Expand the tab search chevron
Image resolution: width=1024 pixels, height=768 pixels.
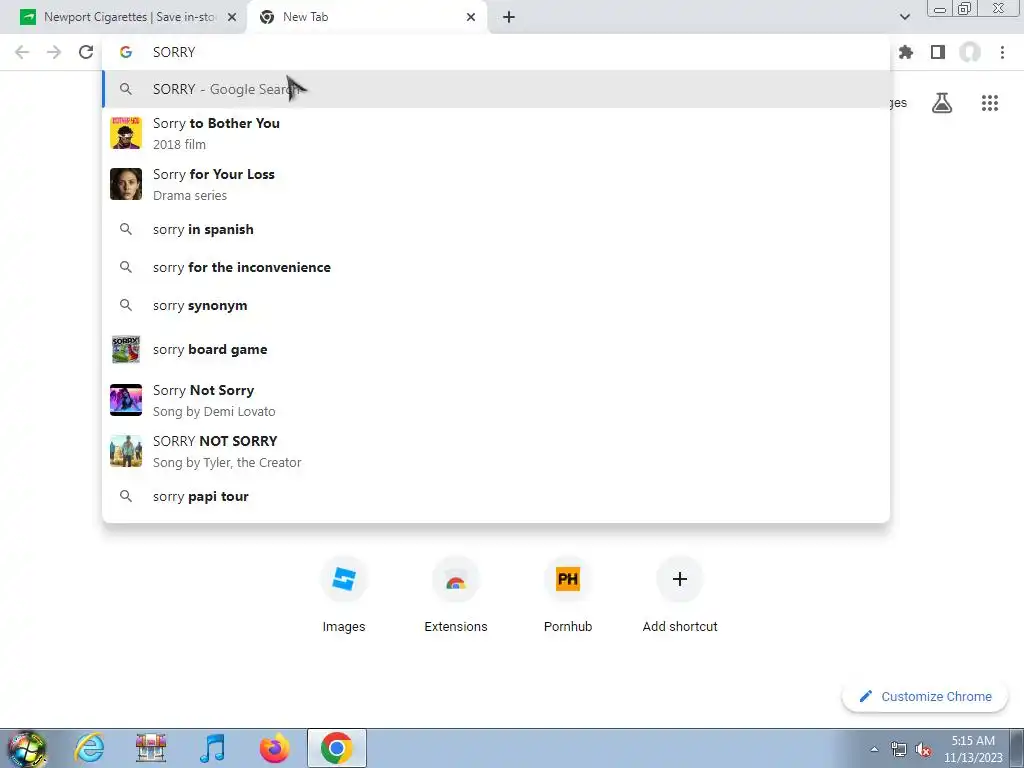[904, 17]
